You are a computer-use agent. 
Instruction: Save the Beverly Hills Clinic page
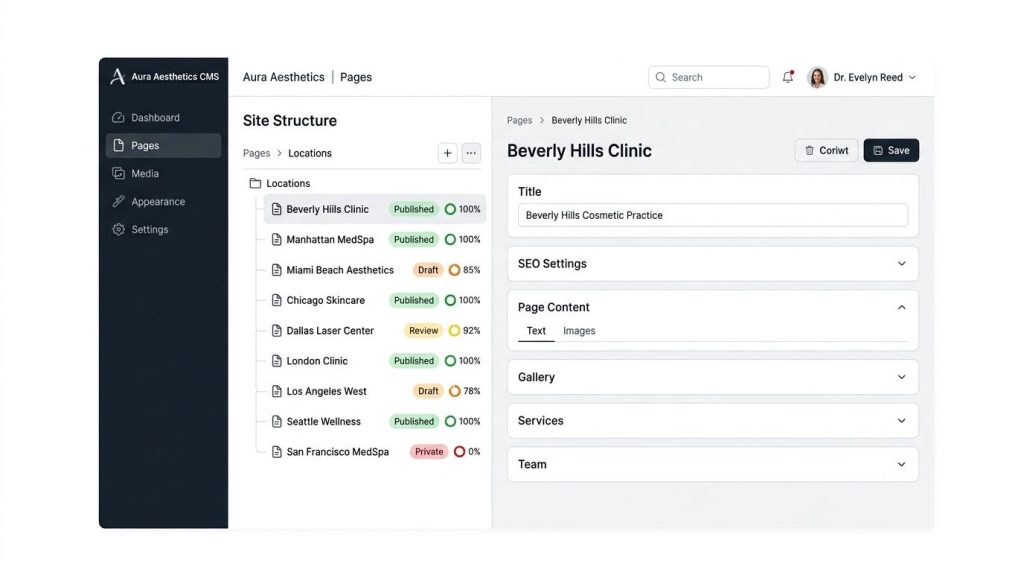point(891,150)
